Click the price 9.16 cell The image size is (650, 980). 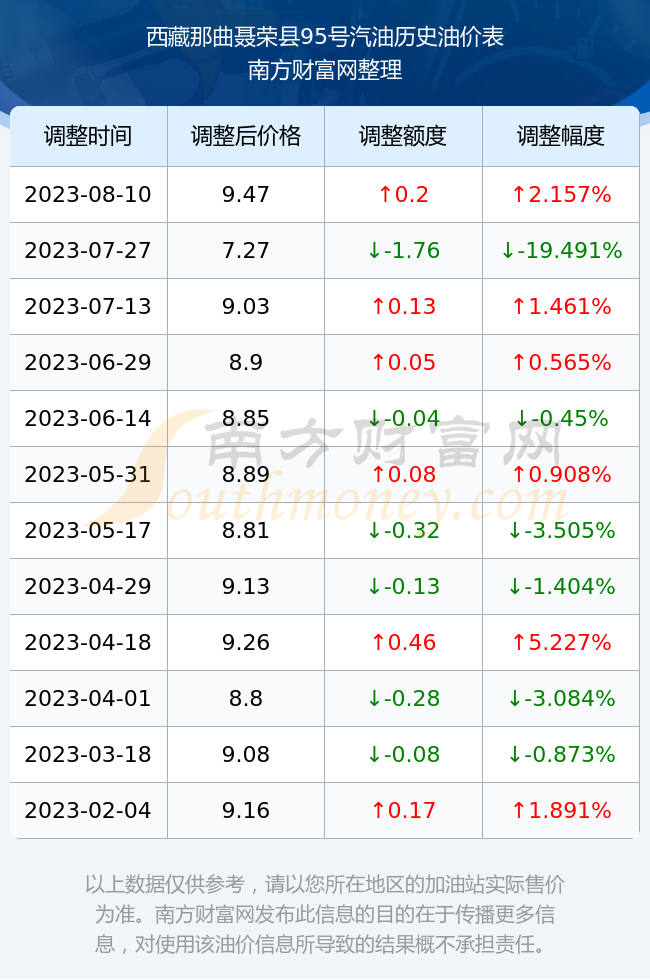click(x=246, y=811)
